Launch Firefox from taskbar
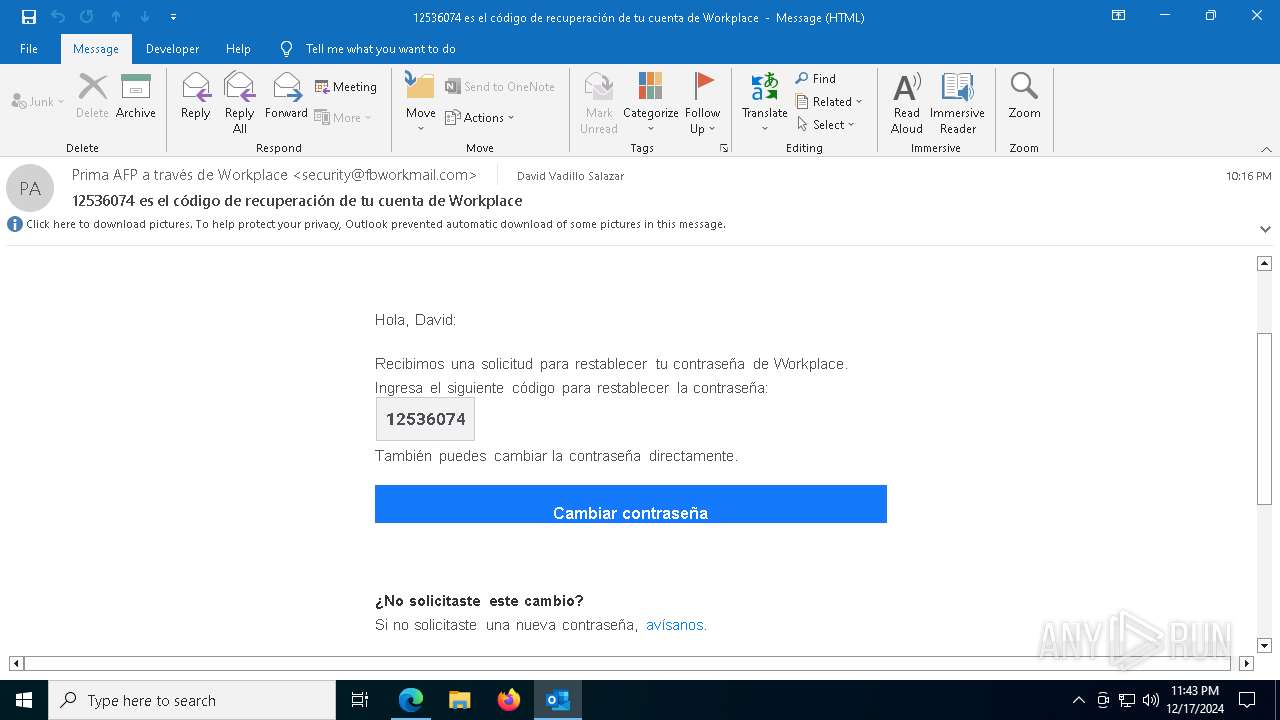 [509, 700]
